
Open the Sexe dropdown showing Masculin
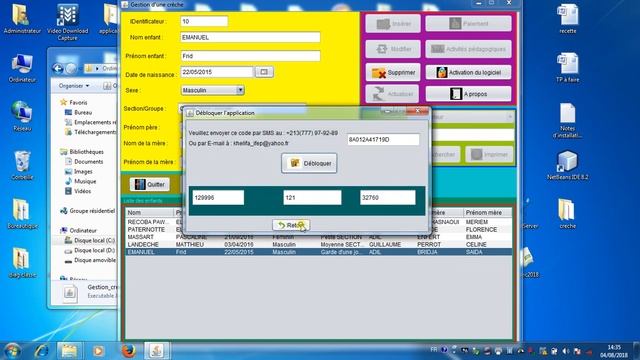(212, 90)
